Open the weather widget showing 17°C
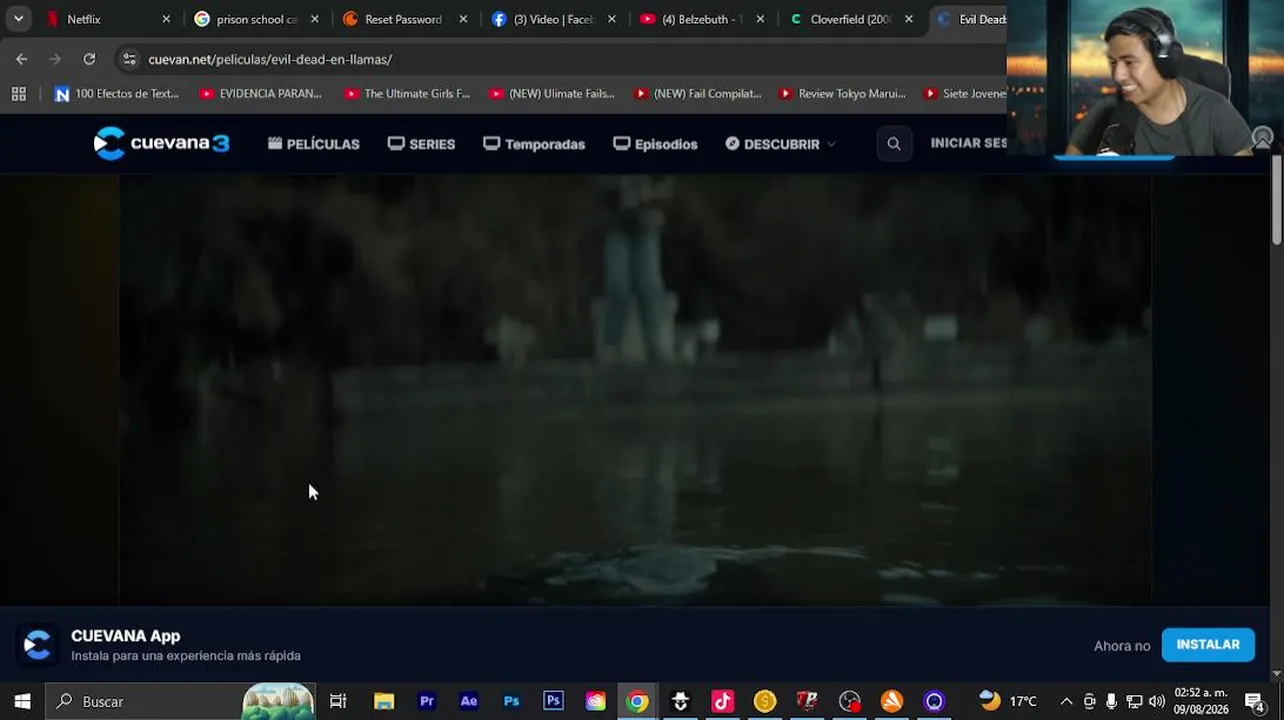 (1008, 701)
